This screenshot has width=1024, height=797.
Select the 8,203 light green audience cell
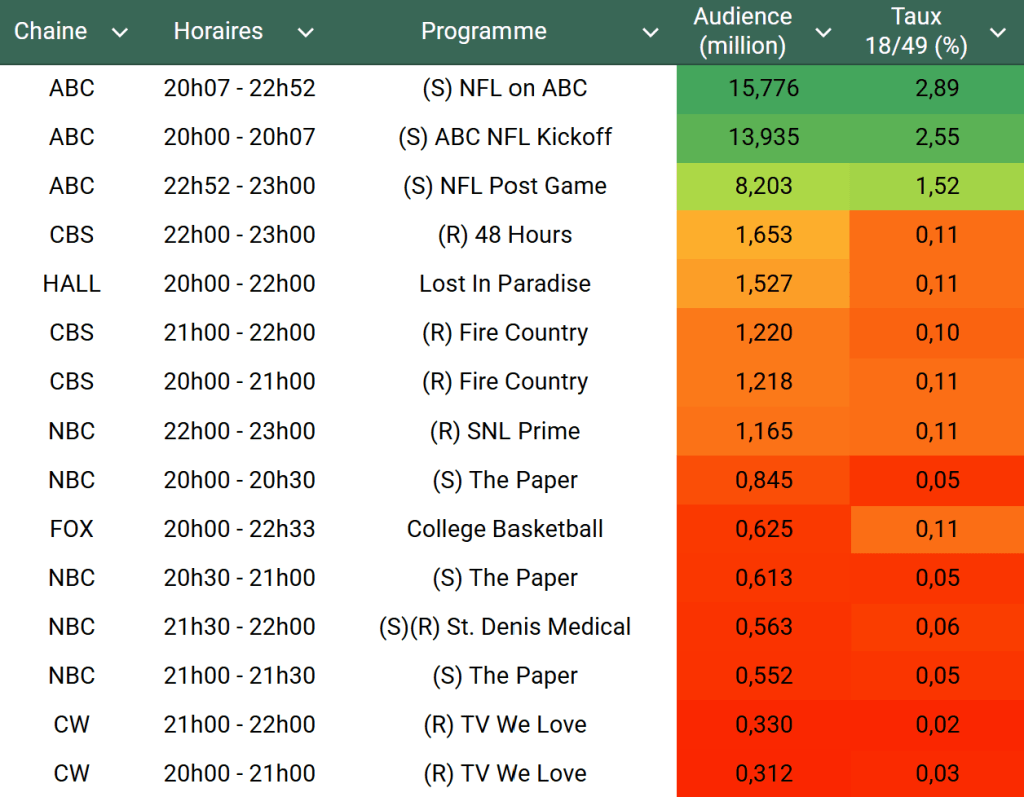(x=764, y=186)
